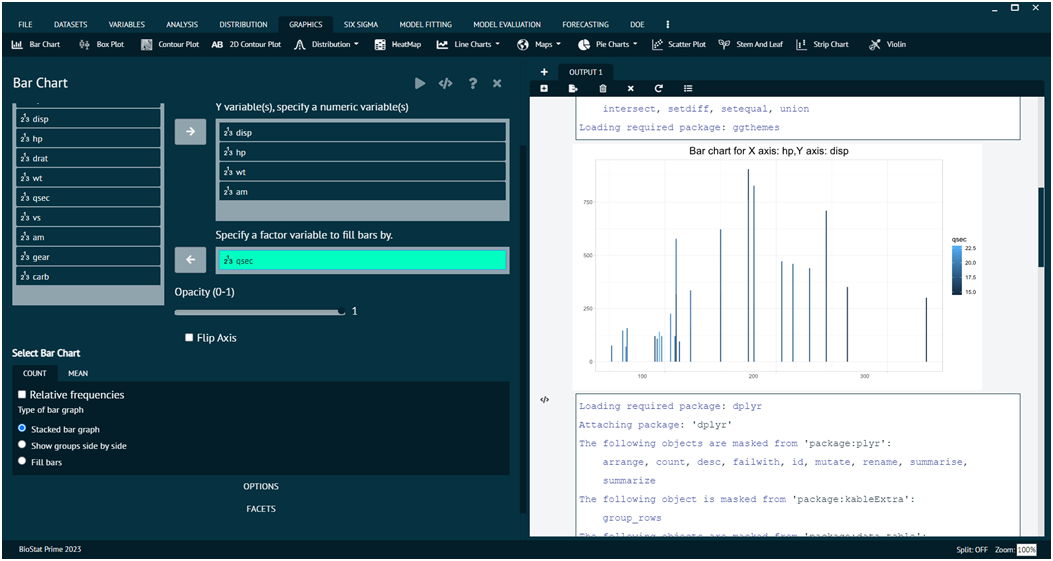Image resolution: width=1053 pixels, height=561 pixels.
Task: Click the bar chart plot in output
Action: (x=777, y=267)
